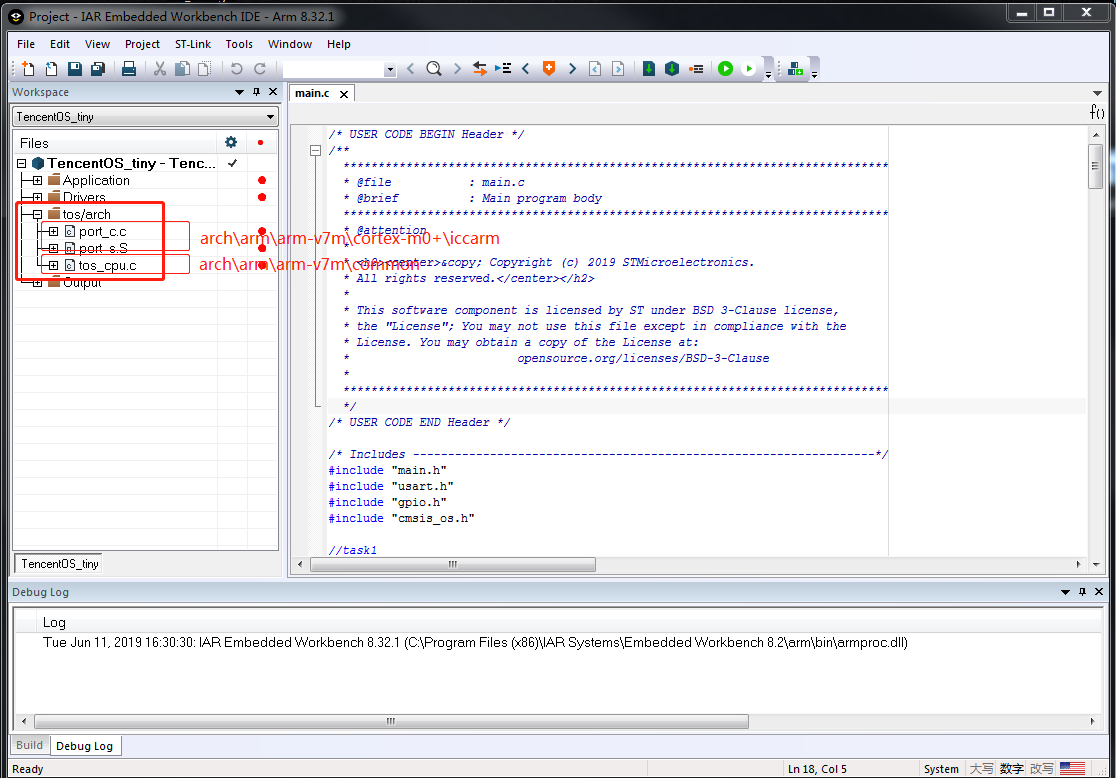
Task: Click the New Document icon
Action: (x=28, y=69)
